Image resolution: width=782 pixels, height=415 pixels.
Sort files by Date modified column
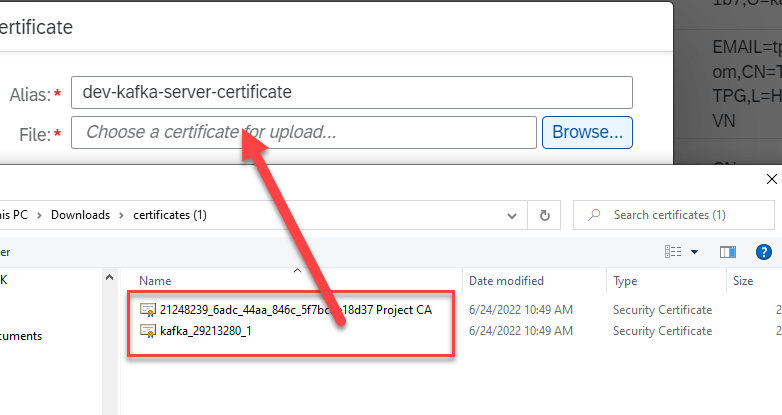(506, 281)
